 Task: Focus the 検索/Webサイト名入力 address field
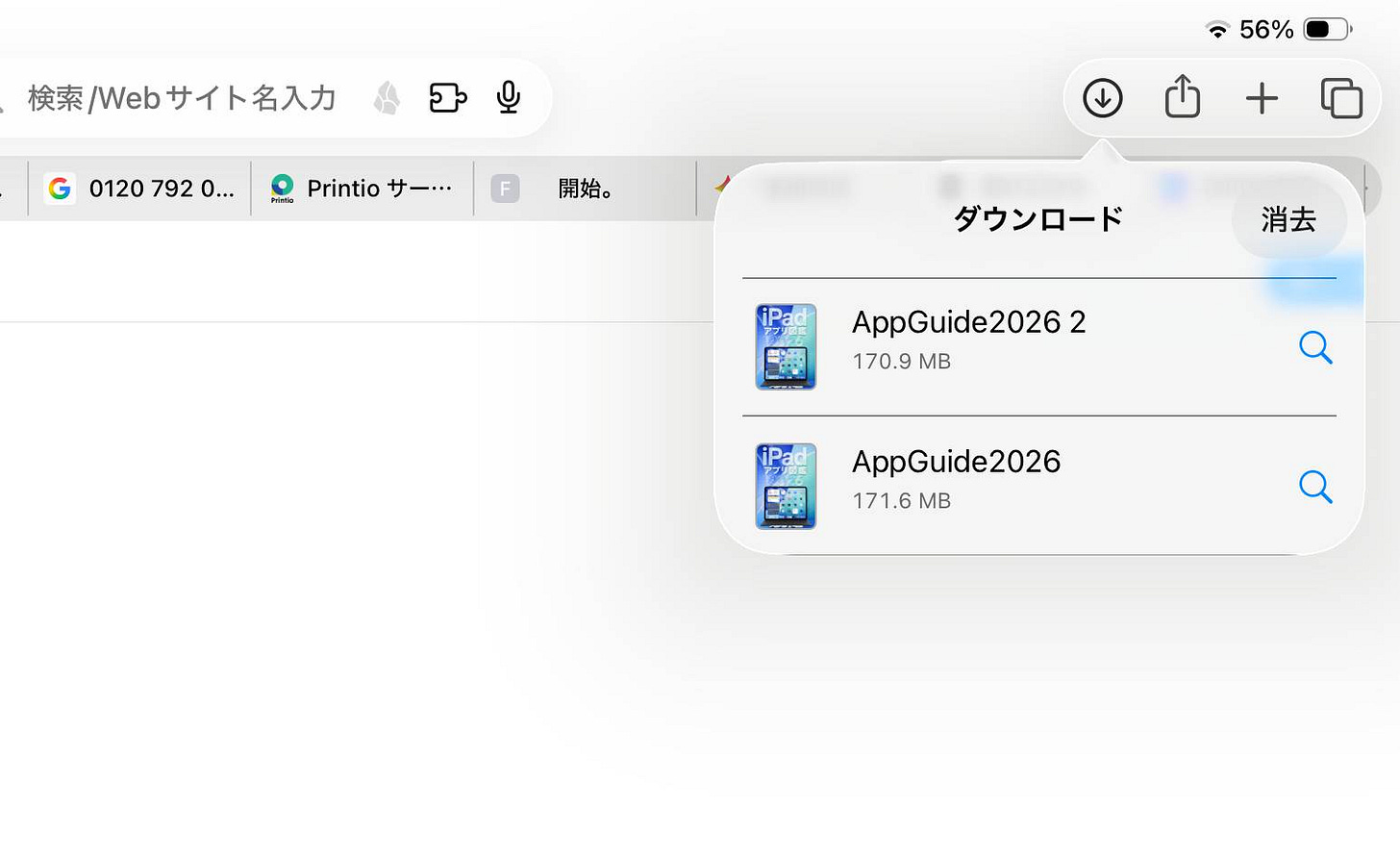(183, 97)
